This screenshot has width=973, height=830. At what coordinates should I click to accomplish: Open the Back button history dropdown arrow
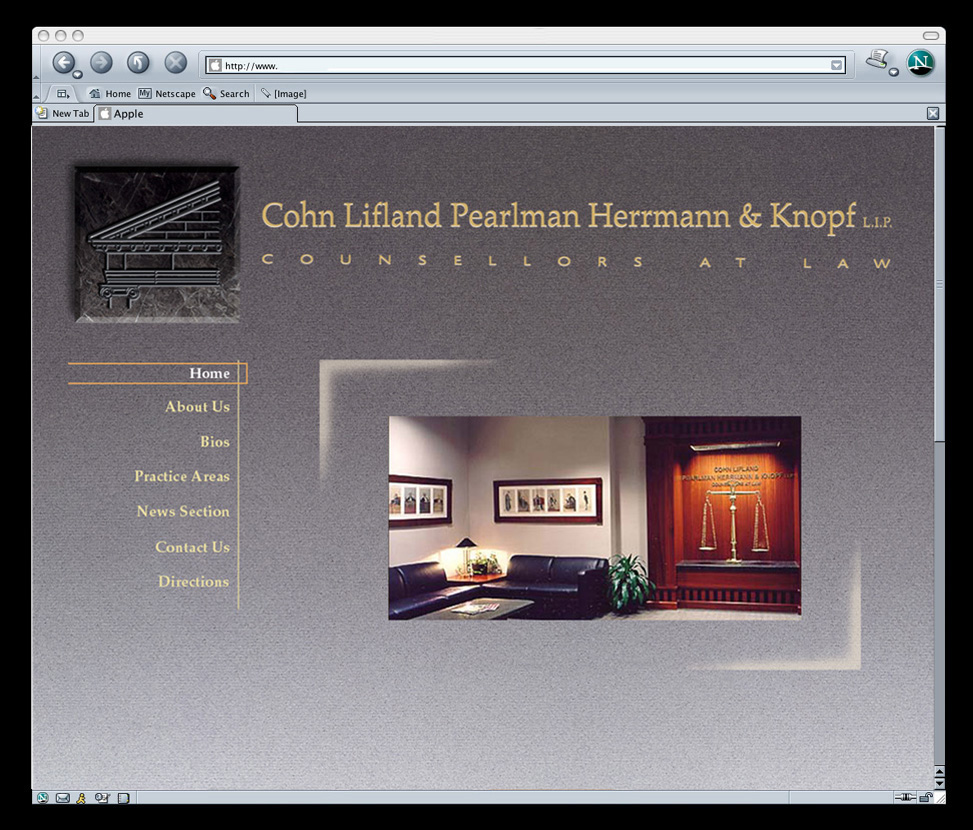pos(78,74)
